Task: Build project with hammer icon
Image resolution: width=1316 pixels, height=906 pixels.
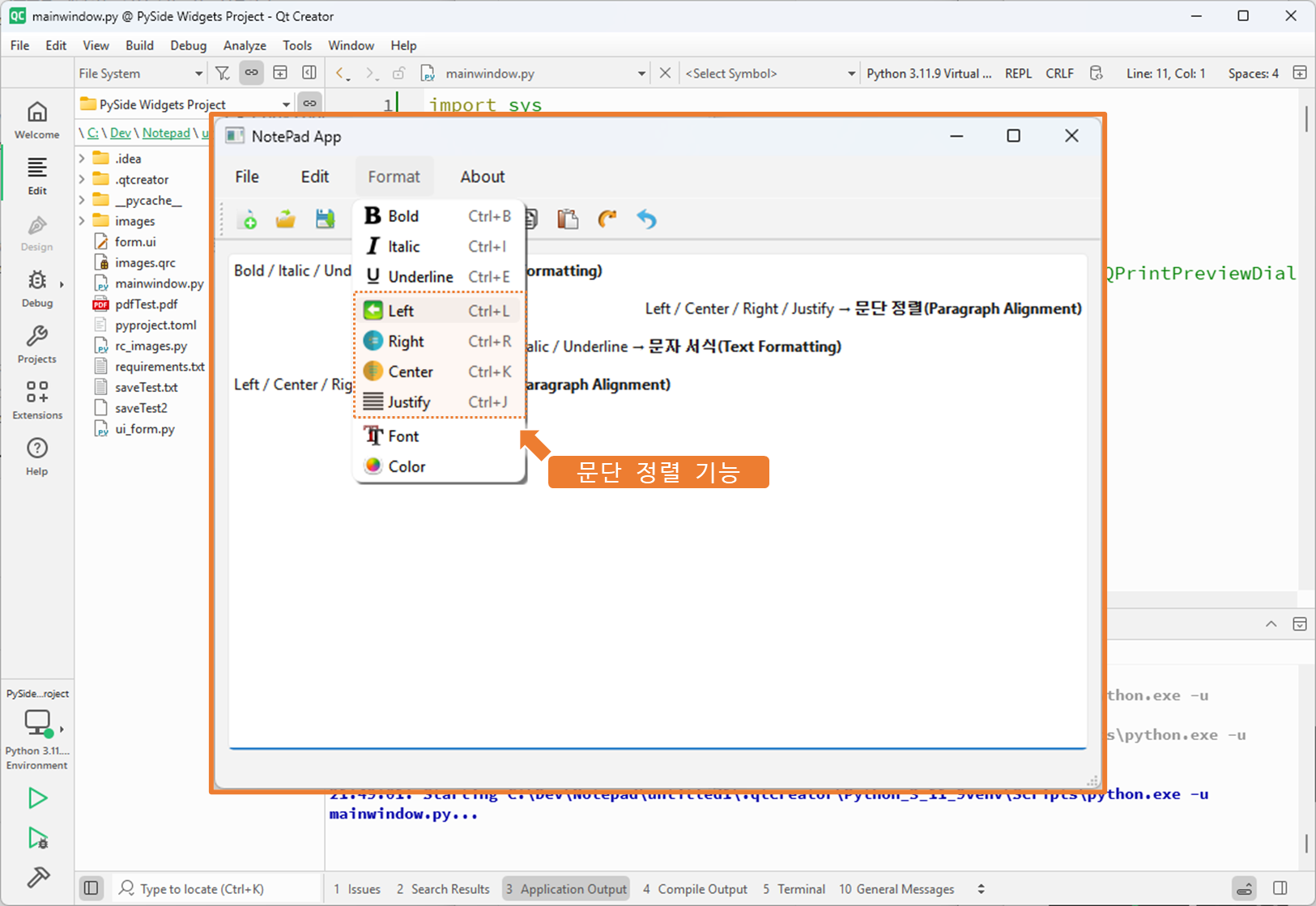Action: click(37, 877)
